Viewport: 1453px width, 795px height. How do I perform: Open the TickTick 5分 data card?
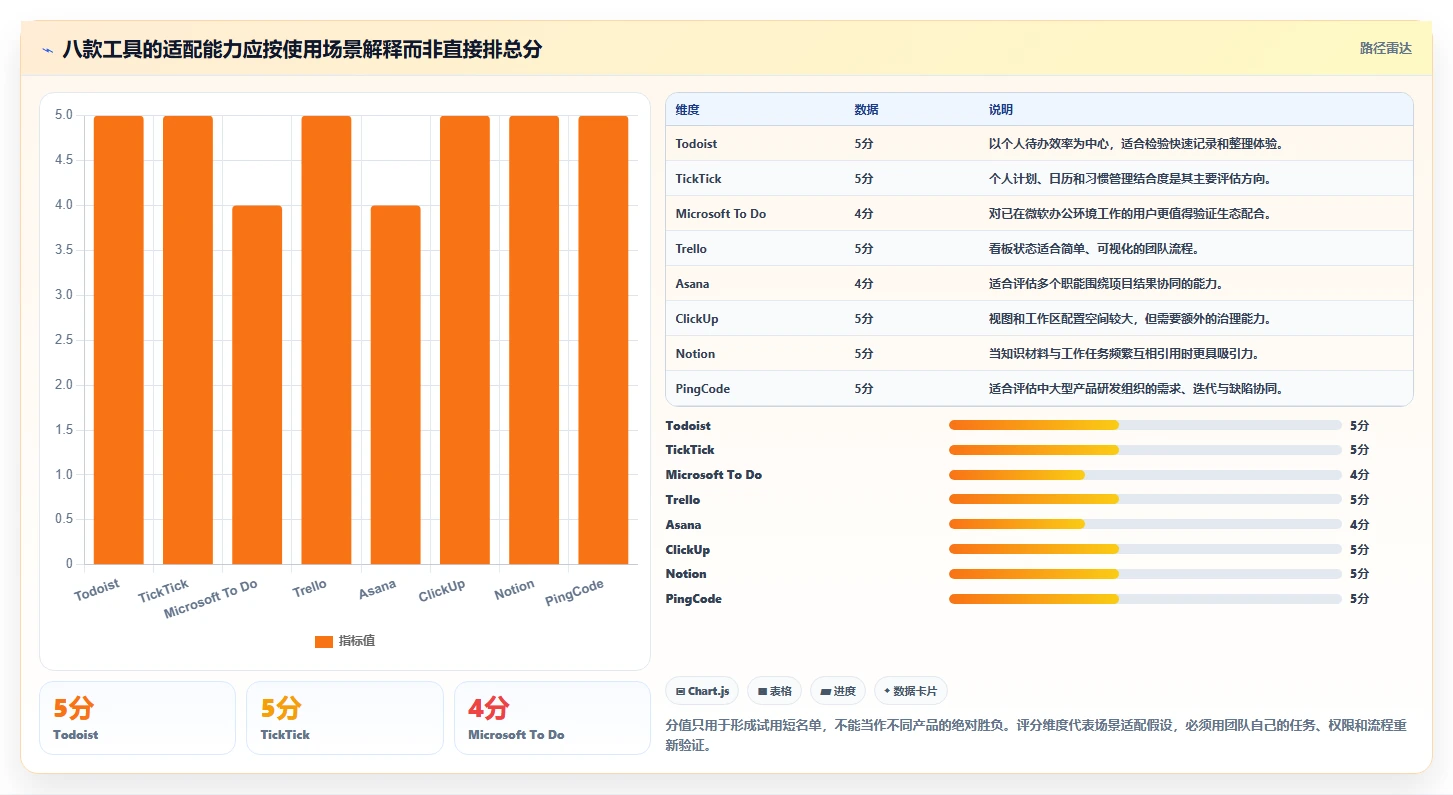[345, 718]
